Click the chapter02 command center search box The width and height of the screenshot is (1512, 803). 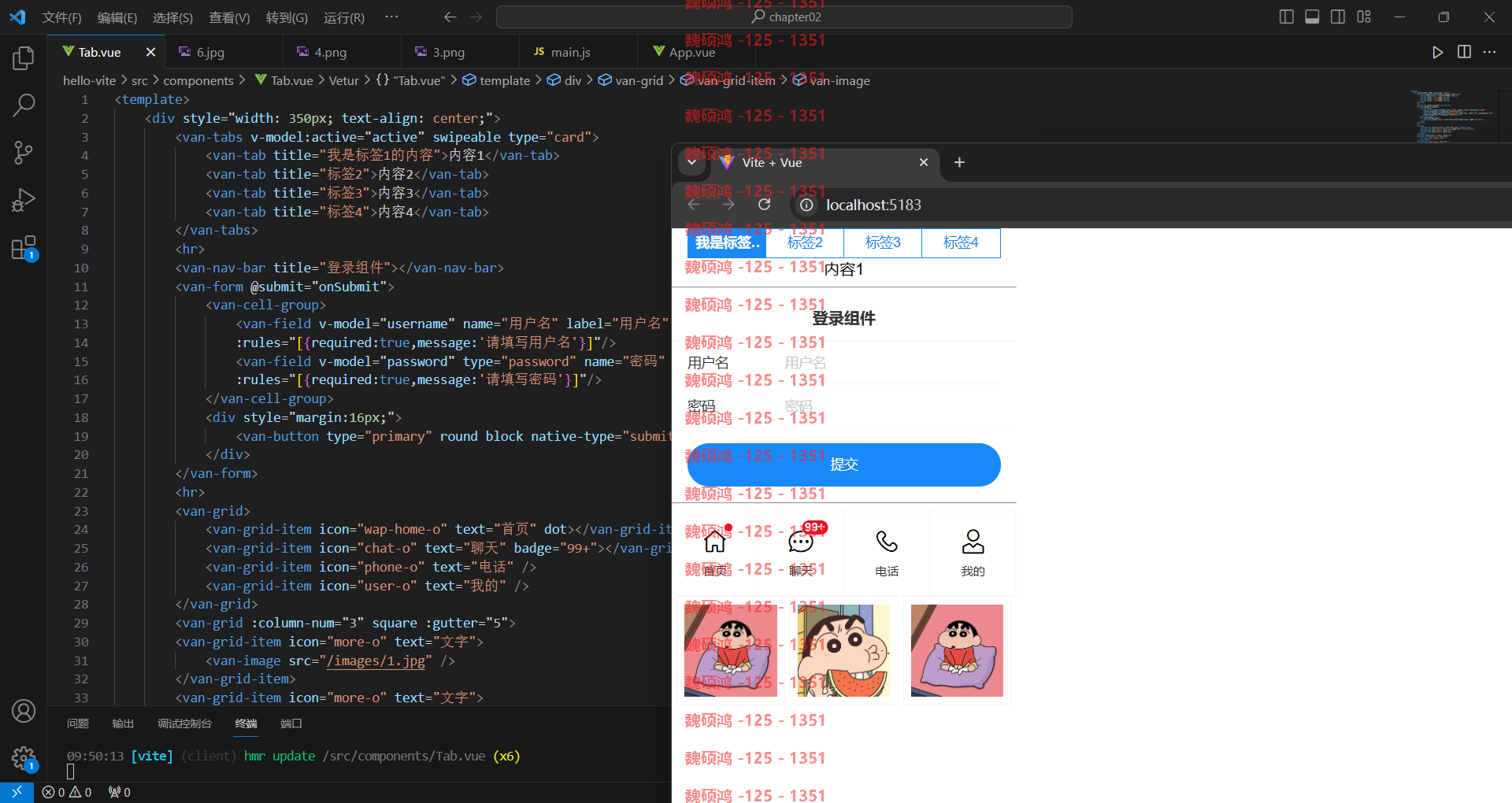784,17
